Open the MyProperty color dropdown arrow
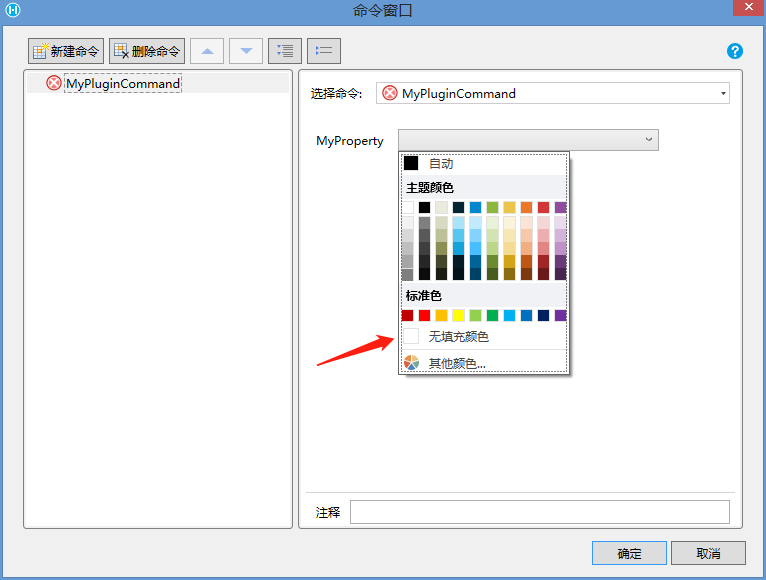This screenshot has width=766, height=580. point(649,140)
